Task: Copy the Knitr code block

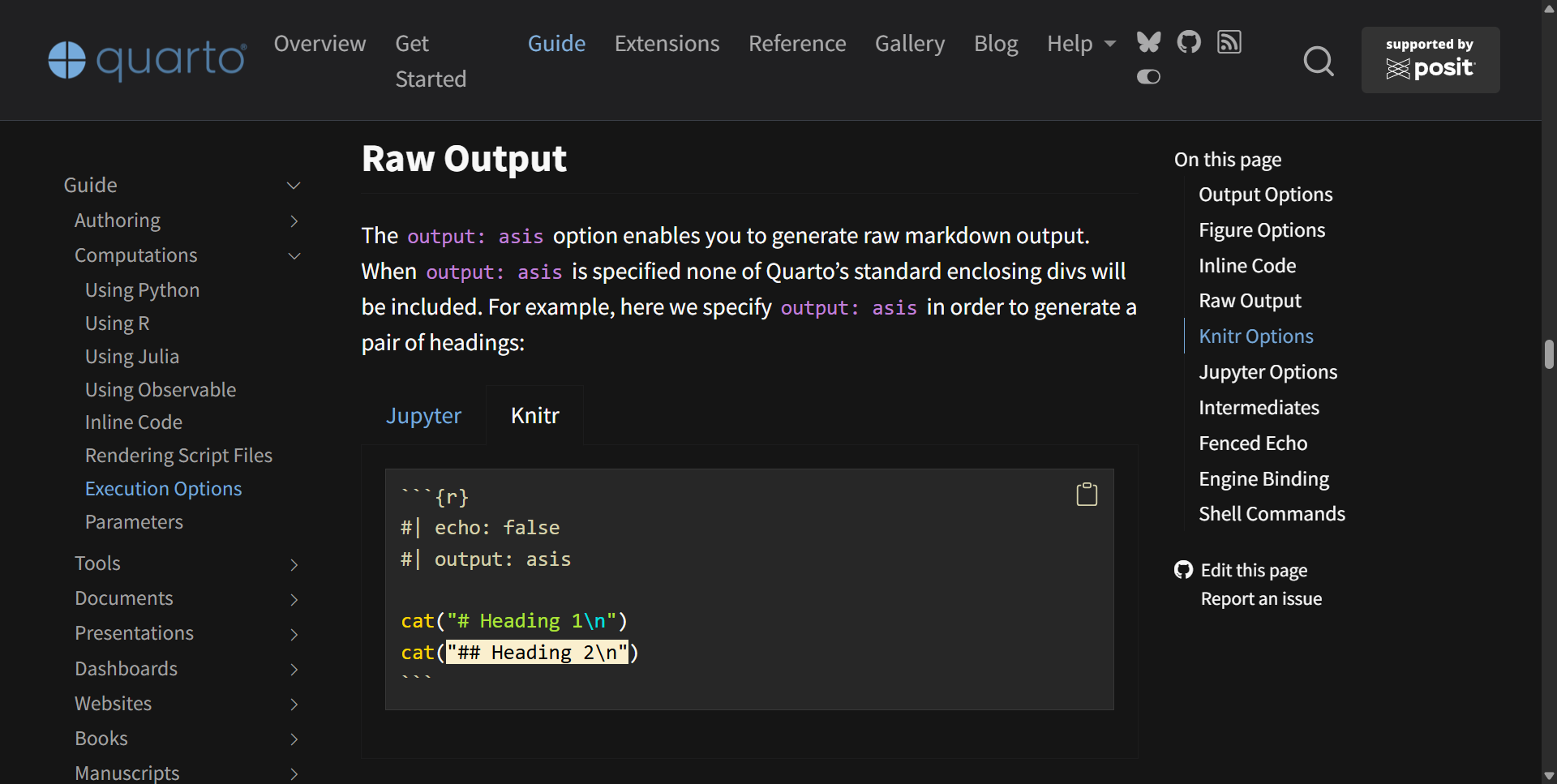Action: [1087, 493]
